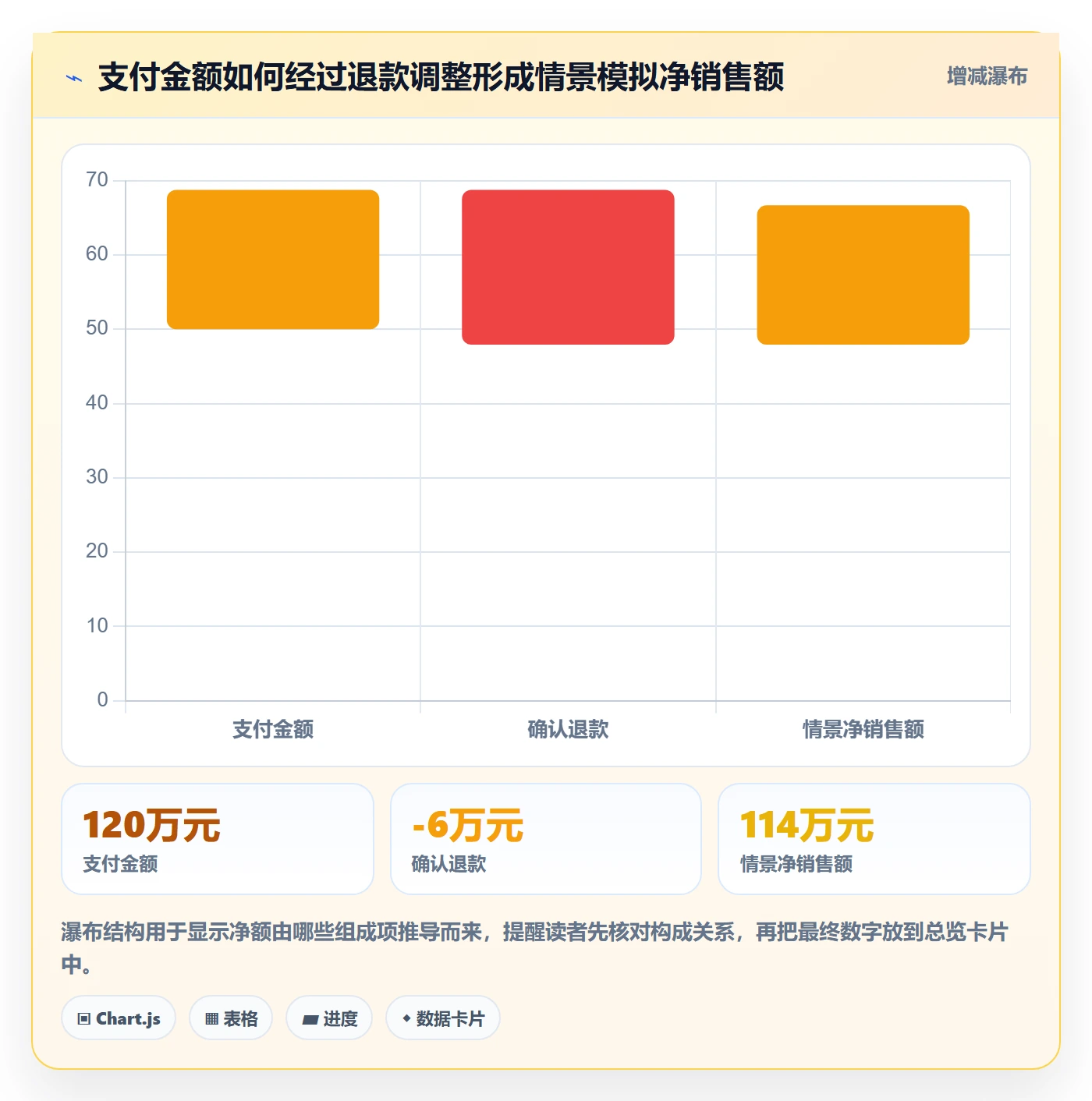Click y-axis tick value 60
The width and height of the screenshot is (1092, 1101).
point(97,254)
